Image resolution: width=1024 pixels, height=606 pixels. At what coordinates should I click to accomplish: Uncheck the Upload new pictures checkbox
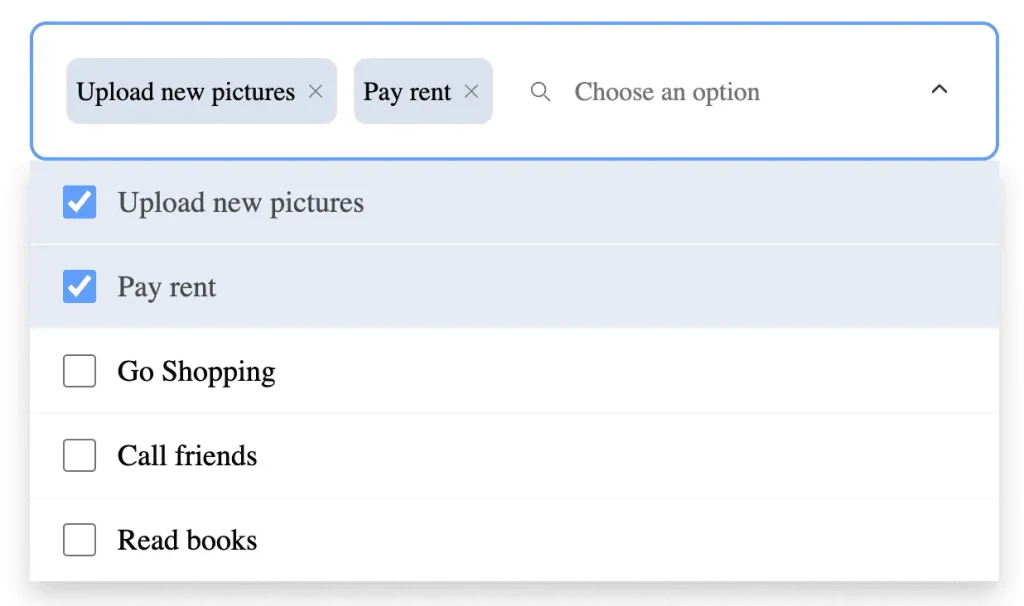79,202
